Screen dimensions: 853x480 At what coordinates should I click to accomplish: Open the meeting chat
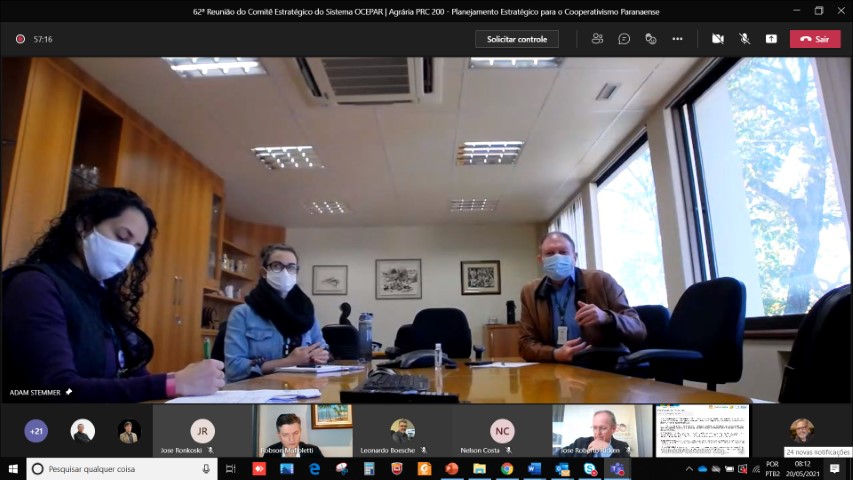tap(624, 39)
